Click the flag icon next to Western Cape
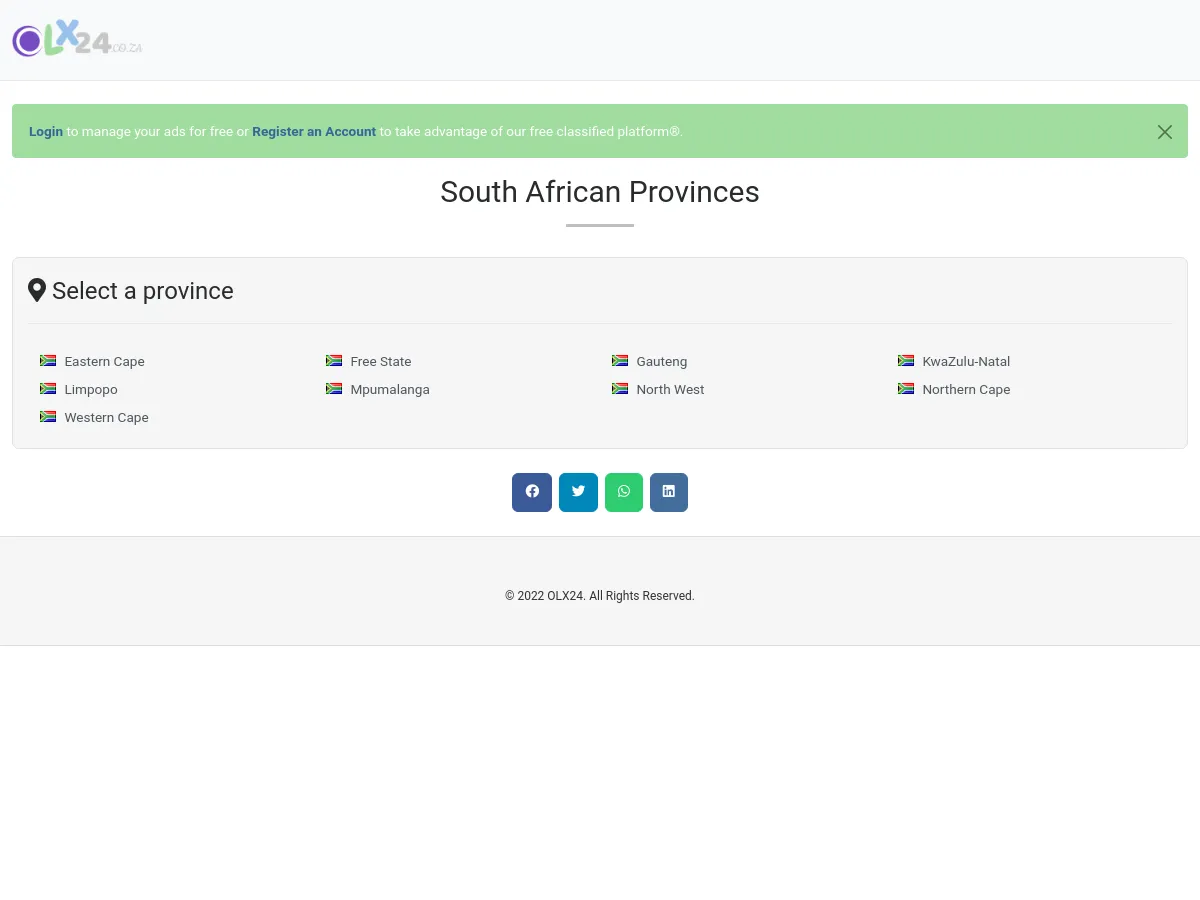1200x900 pixels. [48, 416]
